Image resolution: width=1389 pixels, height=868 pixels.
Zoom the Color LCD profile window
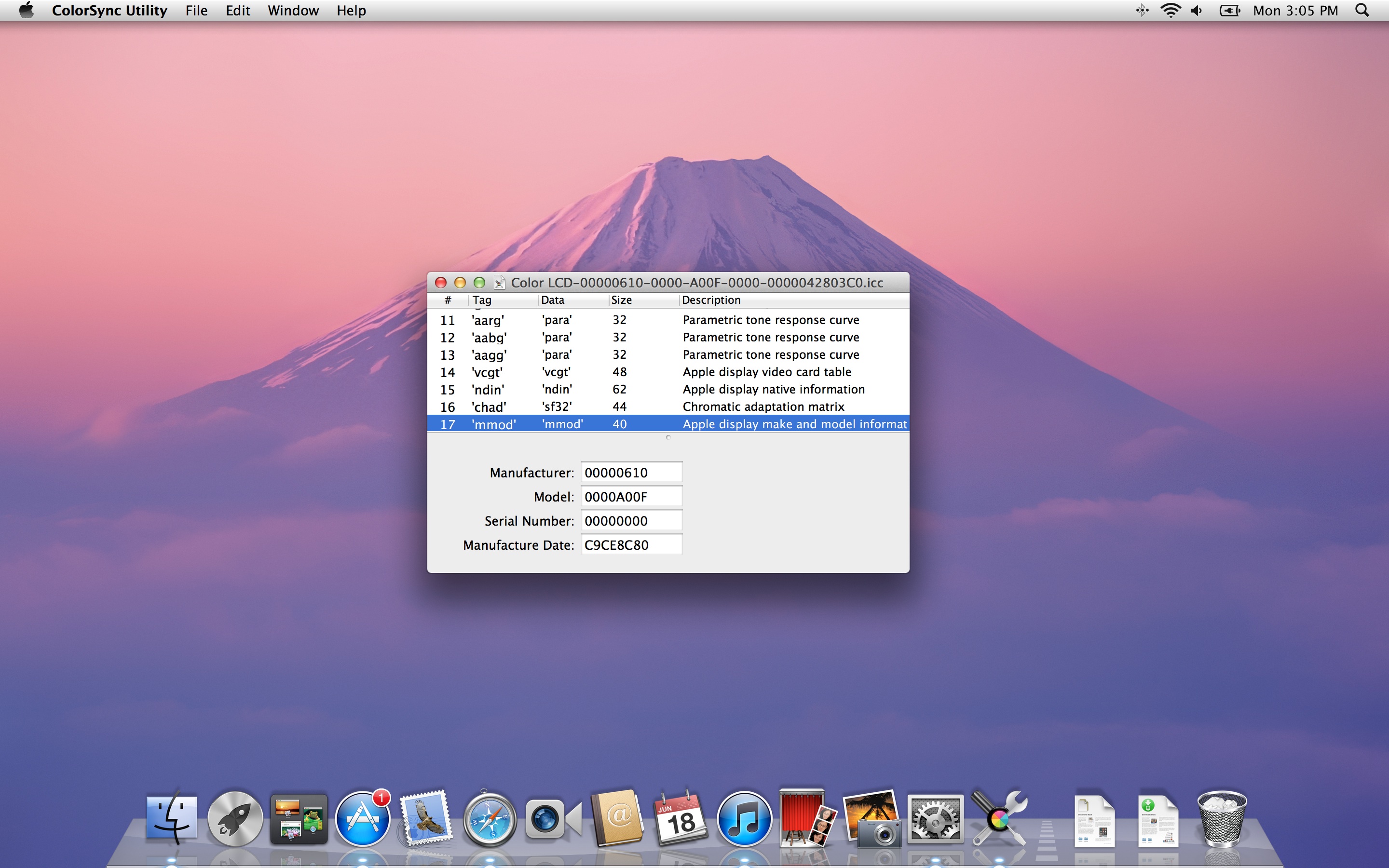479,283
